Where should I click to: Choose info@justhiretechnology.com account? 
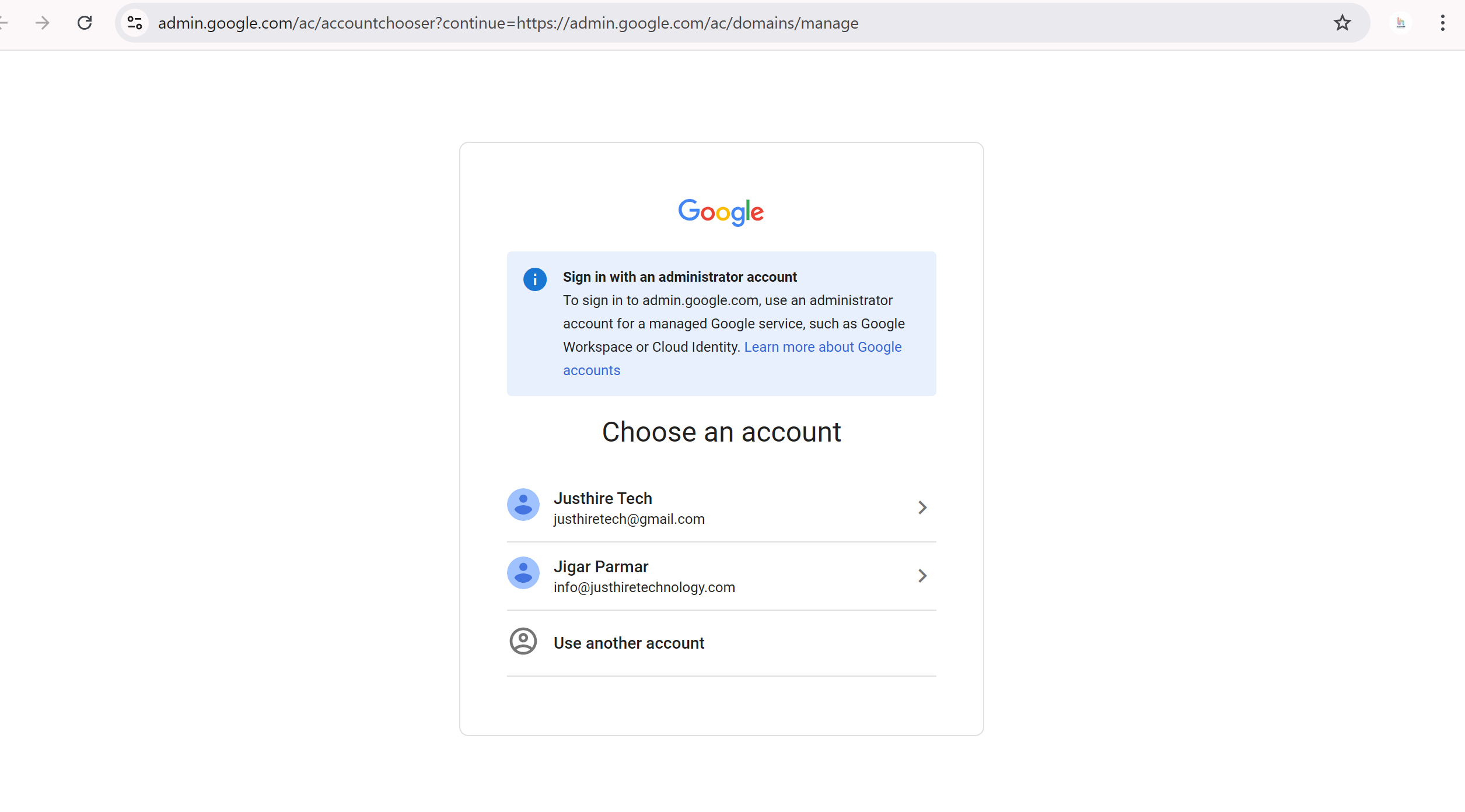(x=644, y=587)
